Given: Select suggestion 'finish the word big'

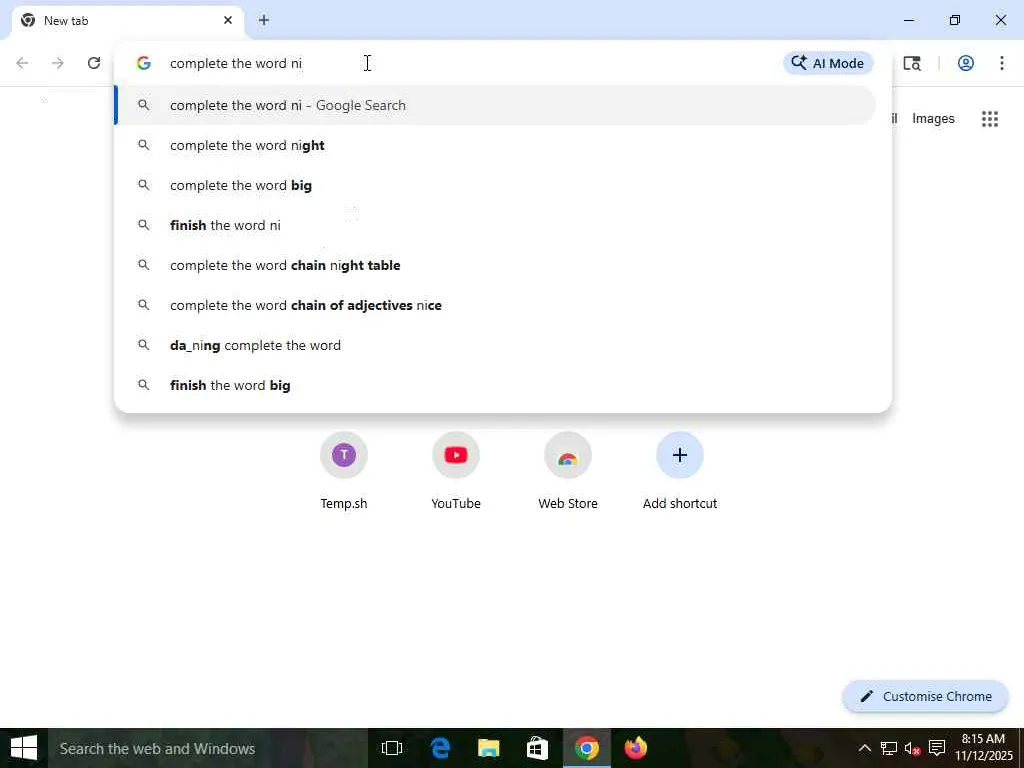Looking at the screenshot, I should click(x=495, y=385).
